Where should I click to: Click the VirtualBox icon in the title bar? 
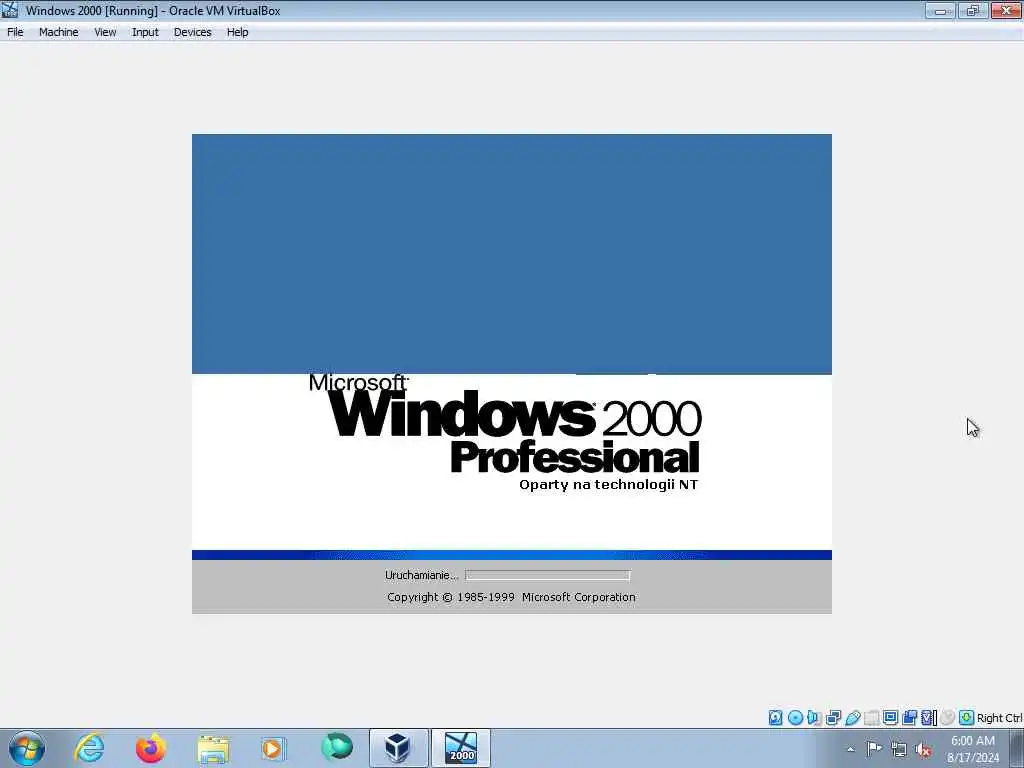[x=10, y=10]
